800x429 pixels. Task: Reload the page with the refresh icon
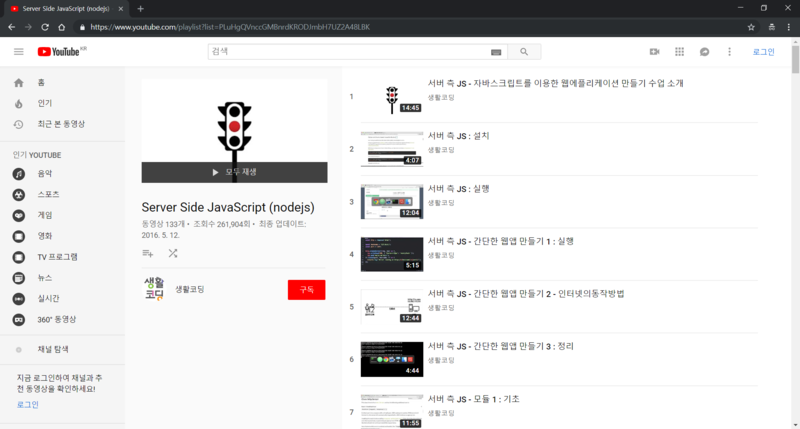45,27
